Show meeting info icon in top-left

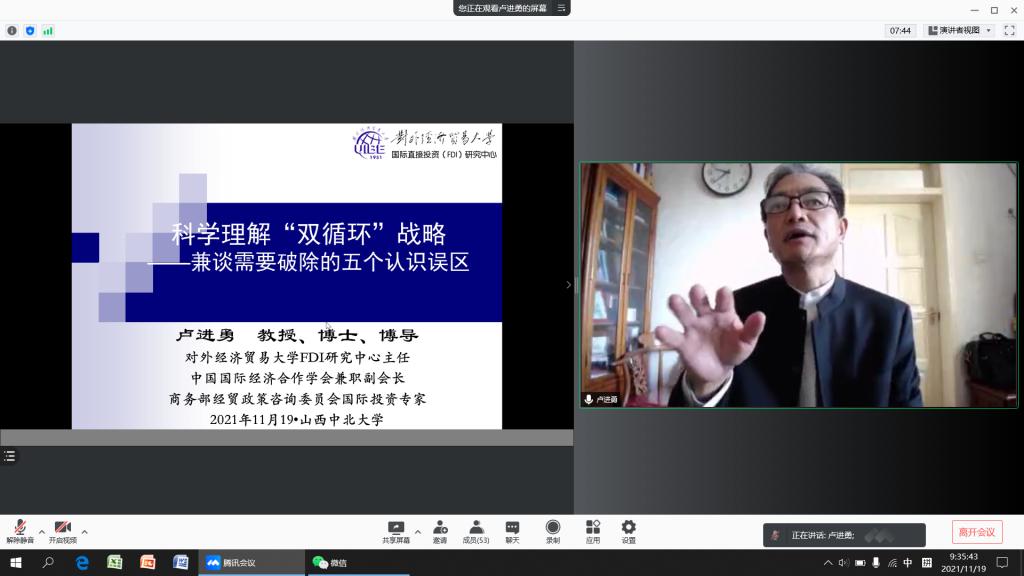(x=12, y=31)
